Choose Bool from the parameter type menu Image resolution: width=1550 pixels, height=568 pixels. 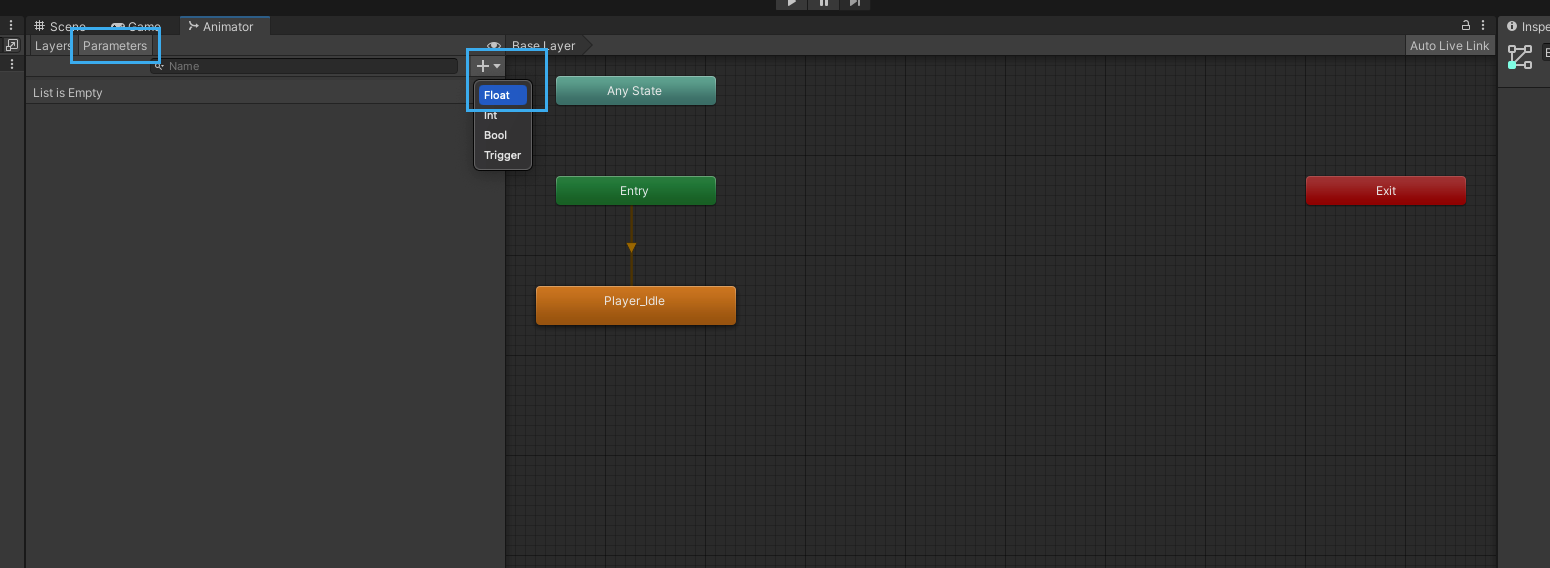(x=496, y=135)
